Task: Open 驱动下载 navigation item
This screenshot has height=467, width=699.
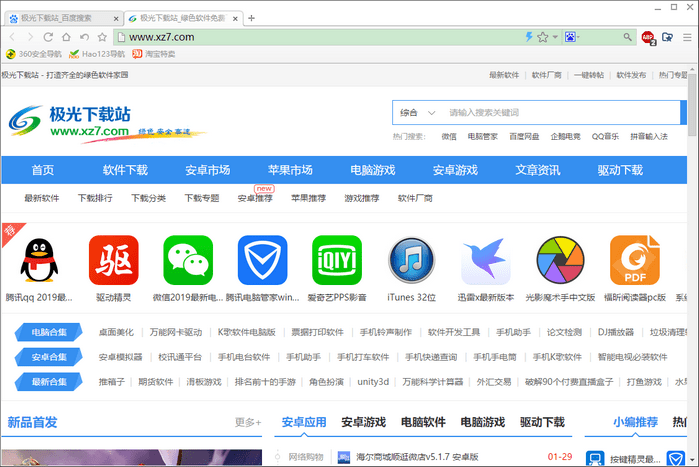Action: (620, 170)
